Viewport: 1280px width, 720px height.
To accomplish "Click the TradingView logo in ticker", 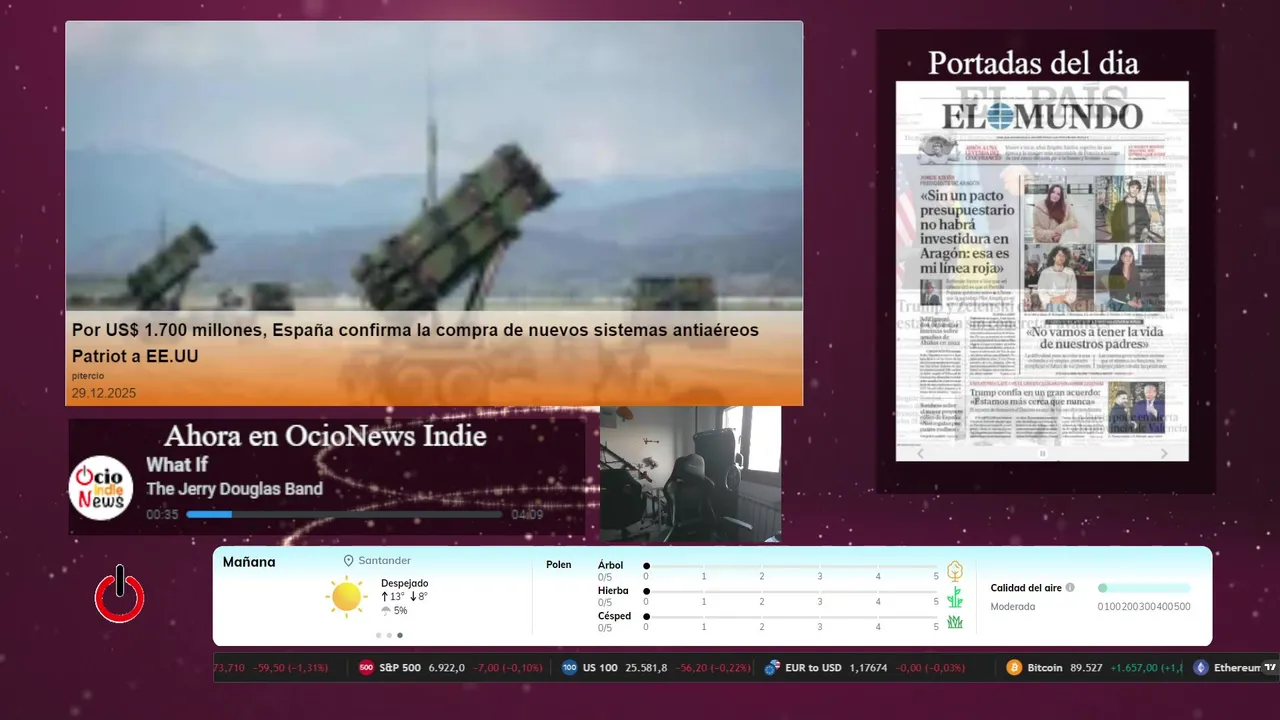I will pos(1270,668).
